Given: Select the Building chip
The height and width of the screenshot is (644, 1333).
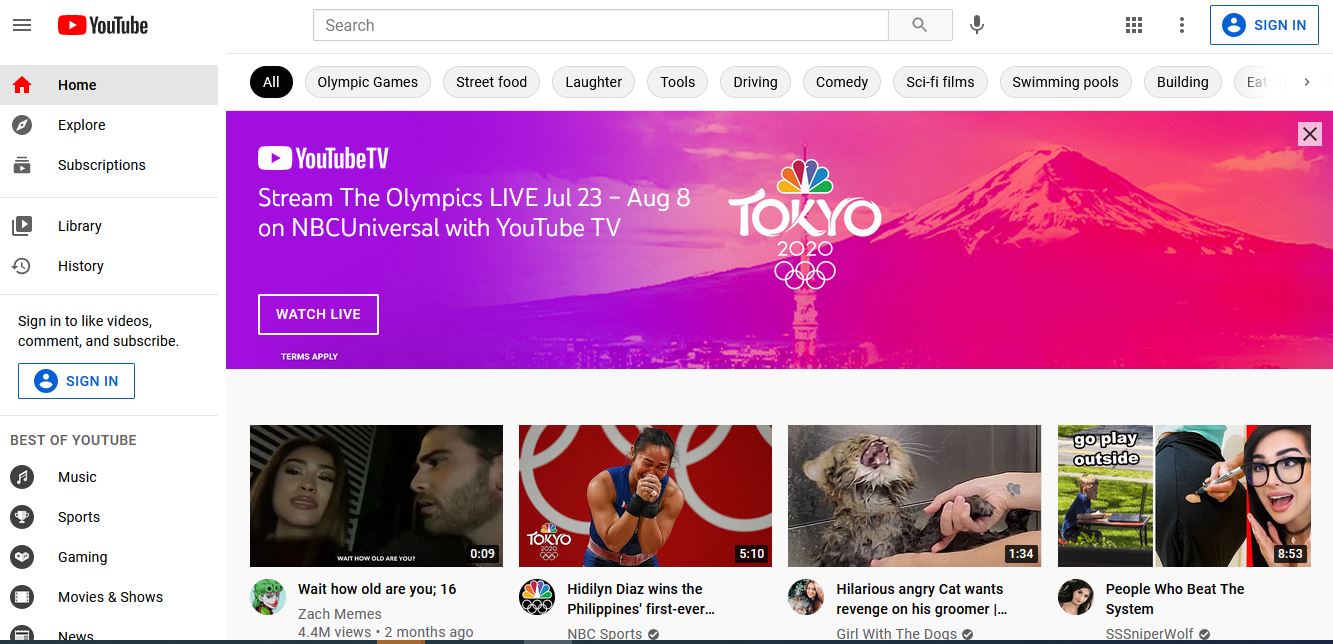Looking at the screenshot, I should click(1183, 82).
